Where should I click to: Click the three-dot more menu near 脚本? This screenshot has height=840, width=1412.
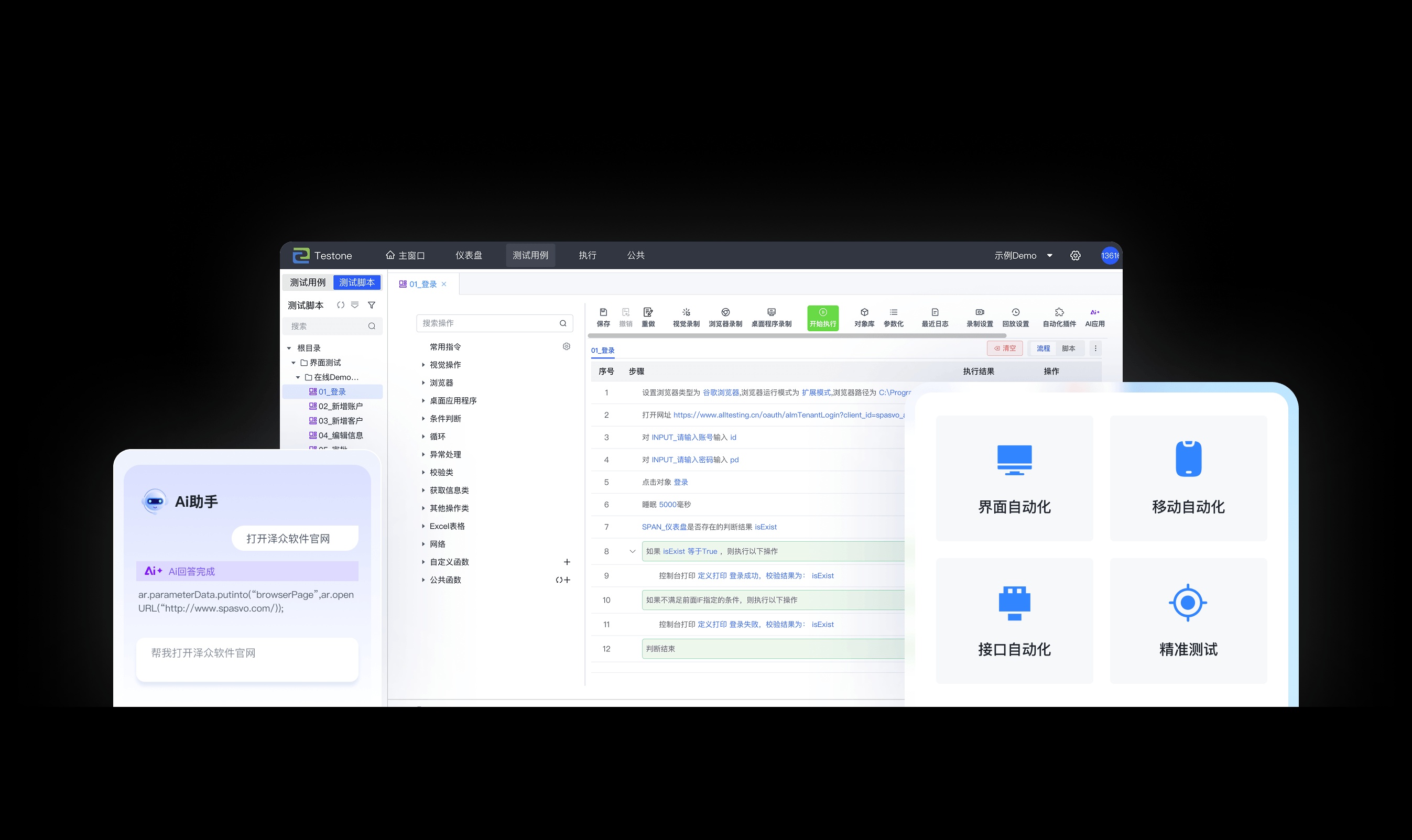click(1095, 348)
